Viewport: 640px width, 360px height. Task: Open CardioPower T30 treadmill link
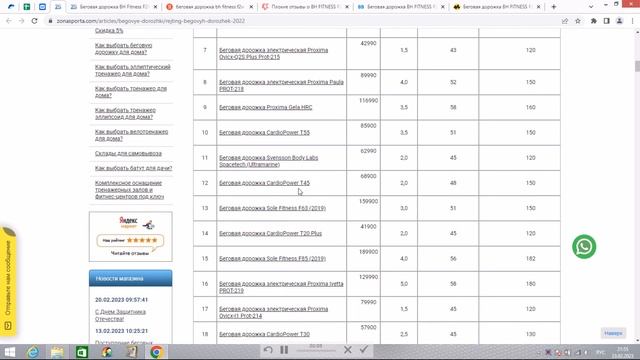coord(264,334)
